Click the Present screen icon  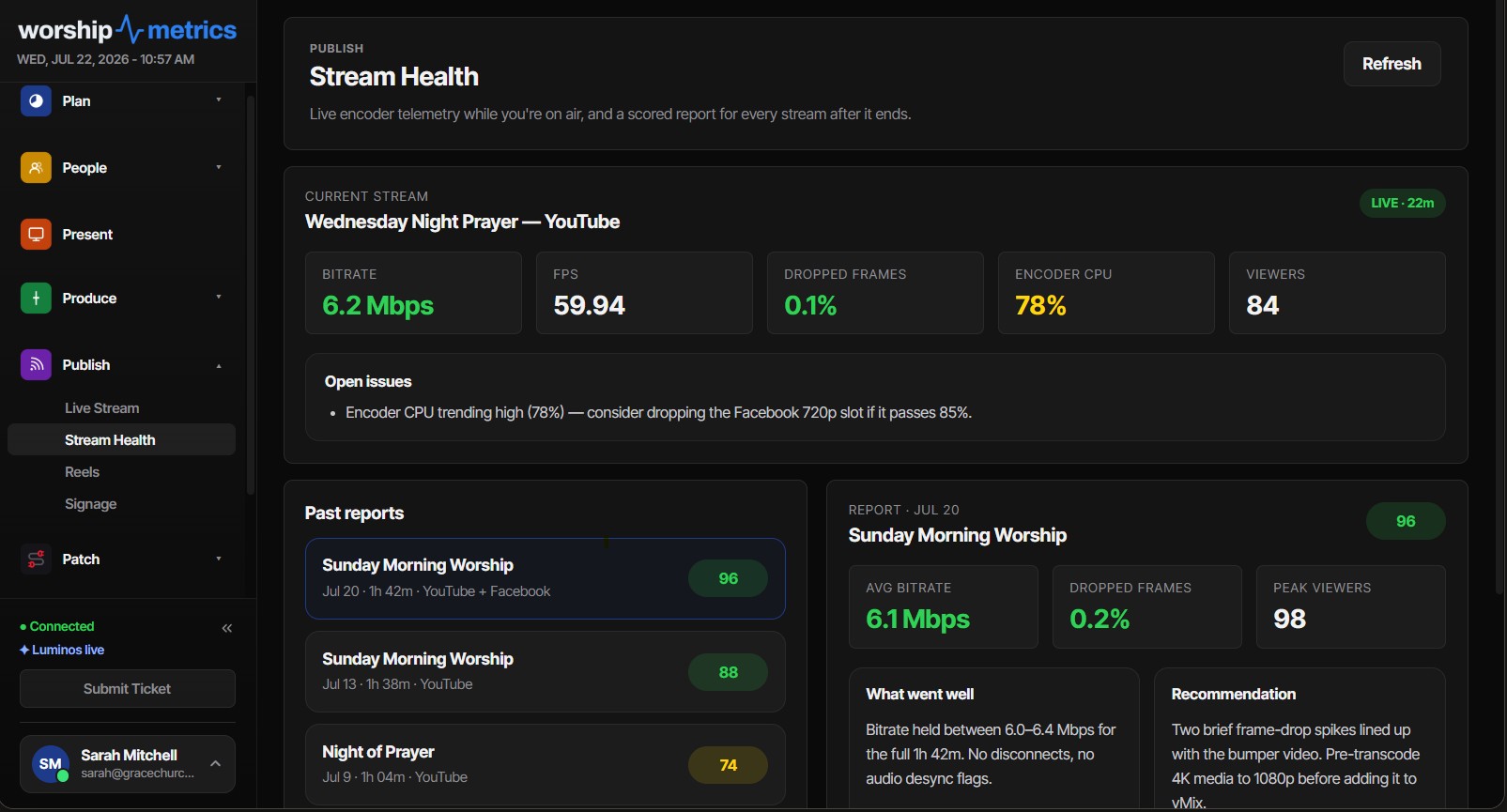(x=36, y=234)
